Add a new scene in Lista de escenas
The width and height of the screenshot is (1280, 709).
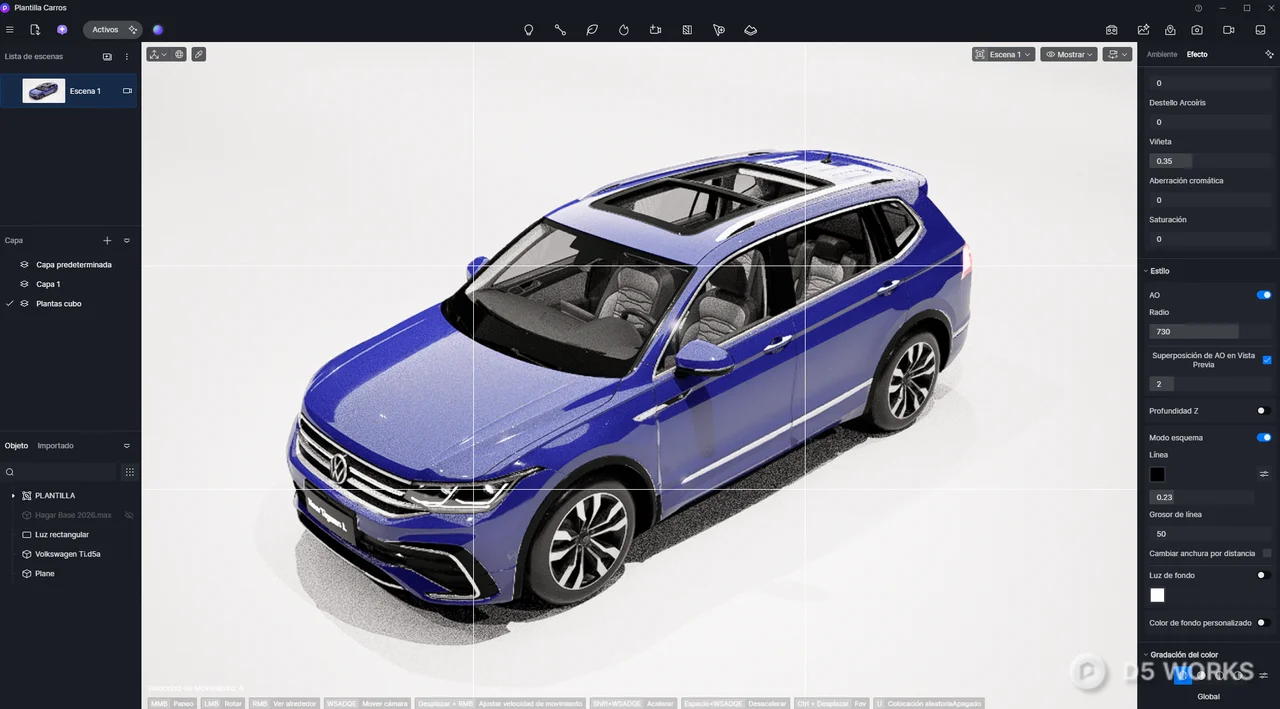click(x=107, y=57)
